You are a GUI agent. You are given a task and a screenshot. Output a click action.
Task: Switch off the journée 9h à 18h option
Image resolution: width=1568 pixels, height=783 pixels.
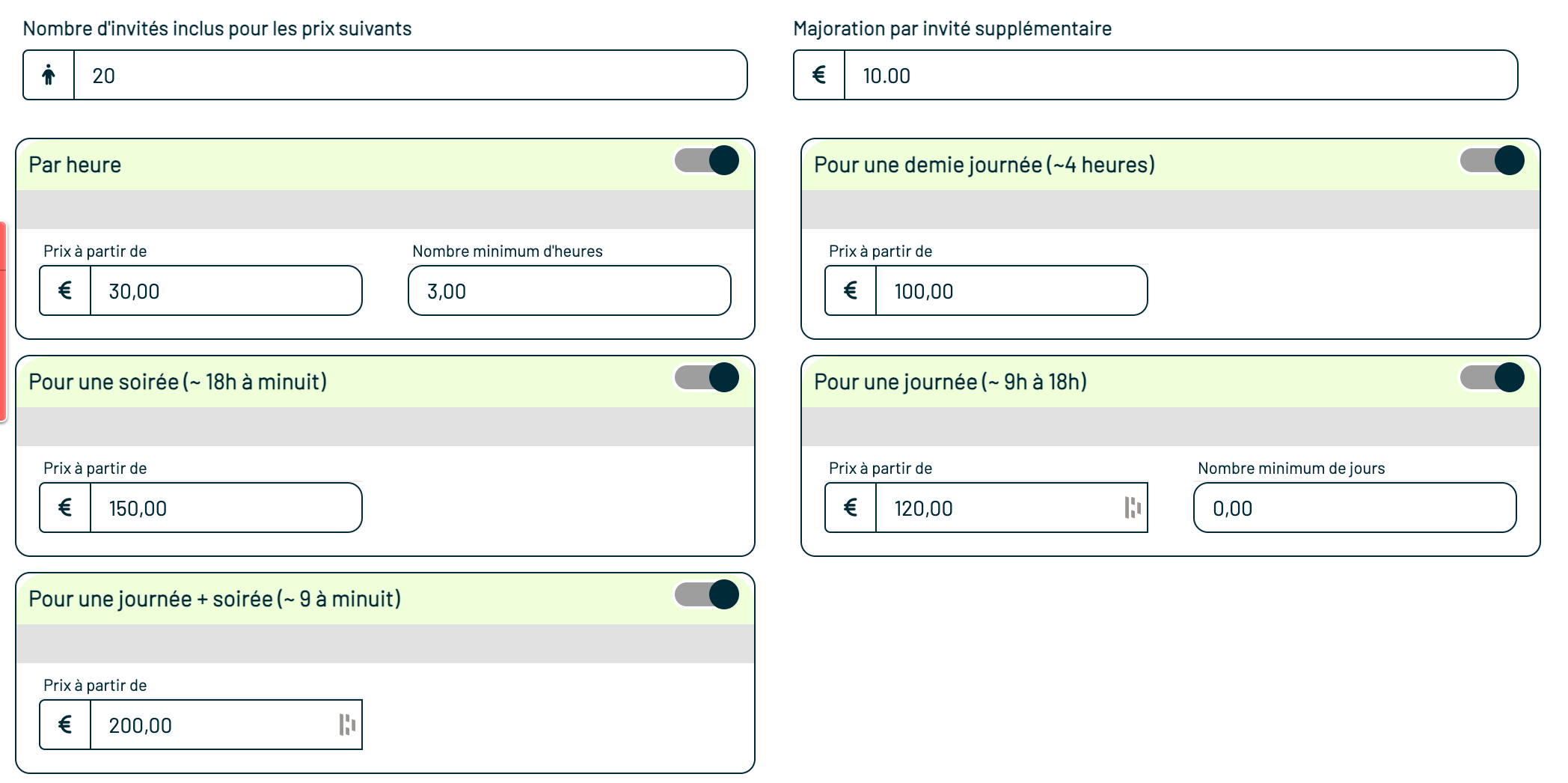[1492, 377]
